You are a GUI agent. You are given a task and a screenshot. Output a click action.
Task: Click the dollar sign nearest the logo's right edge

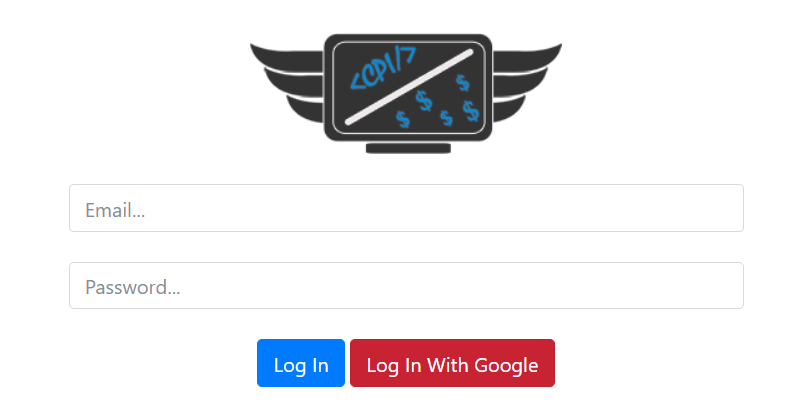click(470, 111)
